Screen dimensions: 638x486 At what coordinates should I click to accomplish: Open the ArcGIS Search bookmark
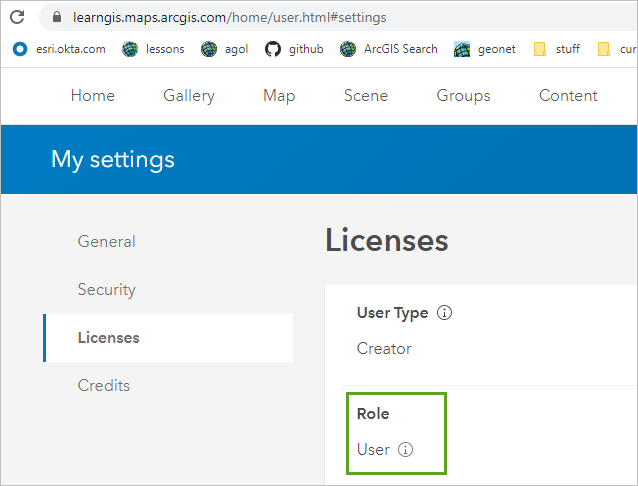389,48
